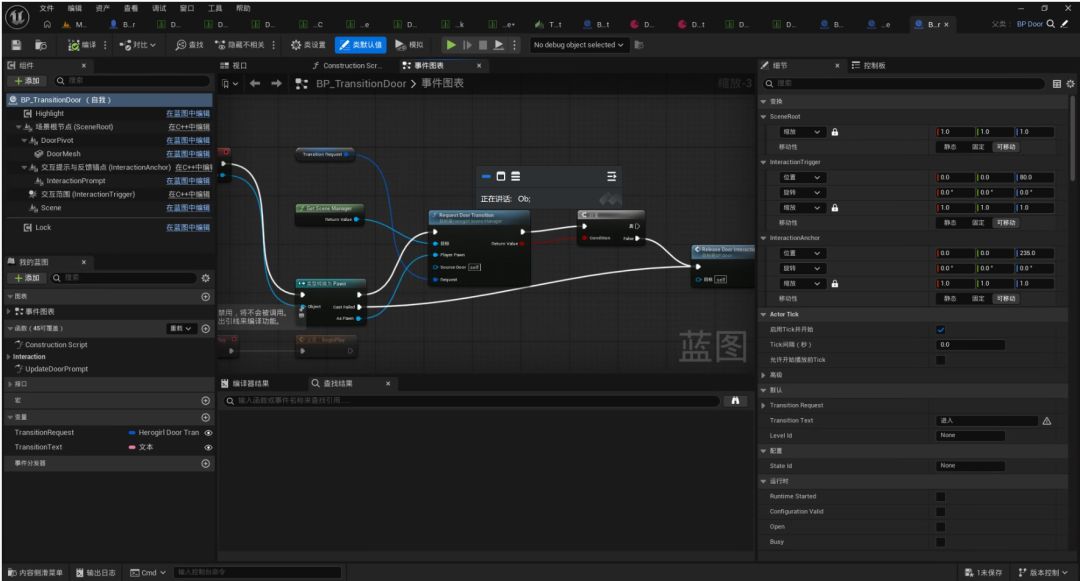Expand the Interaction function category

pyautogui.click(x=8, y=357)
